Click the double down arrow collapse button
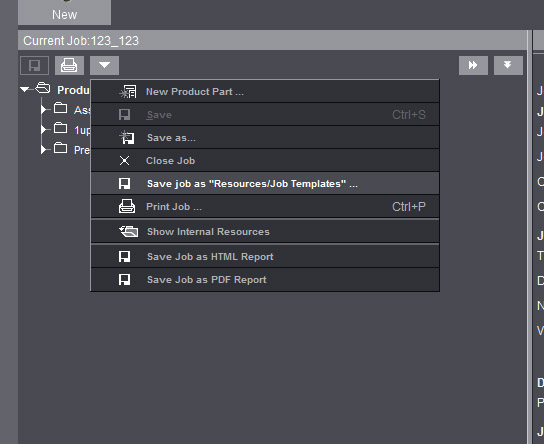The height and width of the screenshot is (444, 544). (508, 65)
